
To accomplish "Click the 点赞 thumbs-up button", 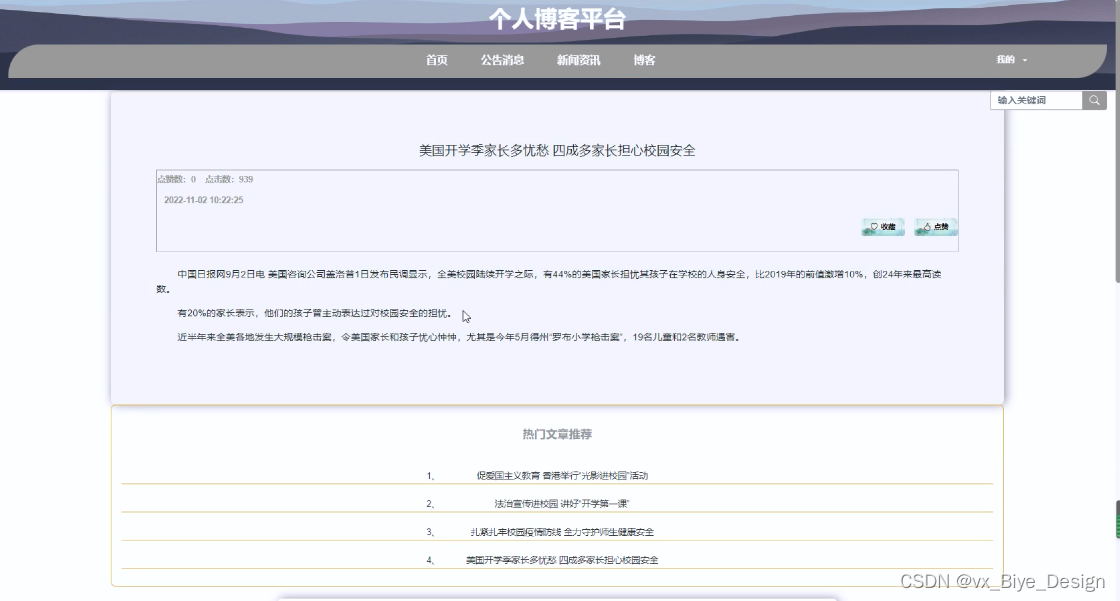I will pyautogui.click(x=936, y=227).
